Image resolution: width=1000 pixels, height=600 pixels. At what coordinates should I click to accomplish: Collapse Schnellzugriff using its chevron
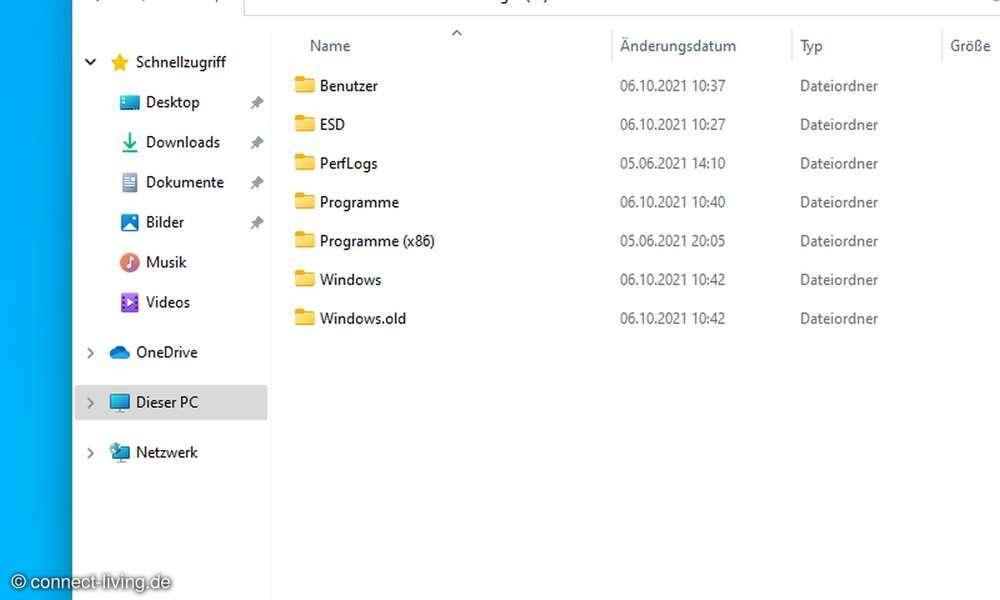point(89,62)
